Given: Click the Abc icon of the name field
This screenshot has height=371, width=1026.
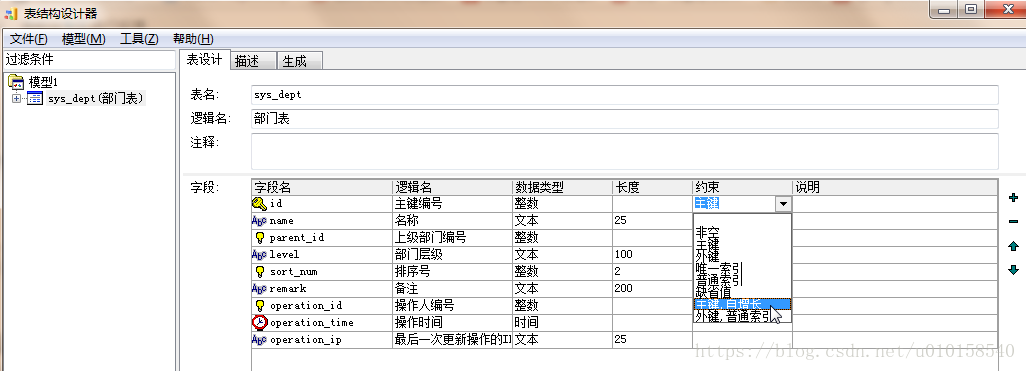Looking at the screenshot, I should [x=260, y=221].
